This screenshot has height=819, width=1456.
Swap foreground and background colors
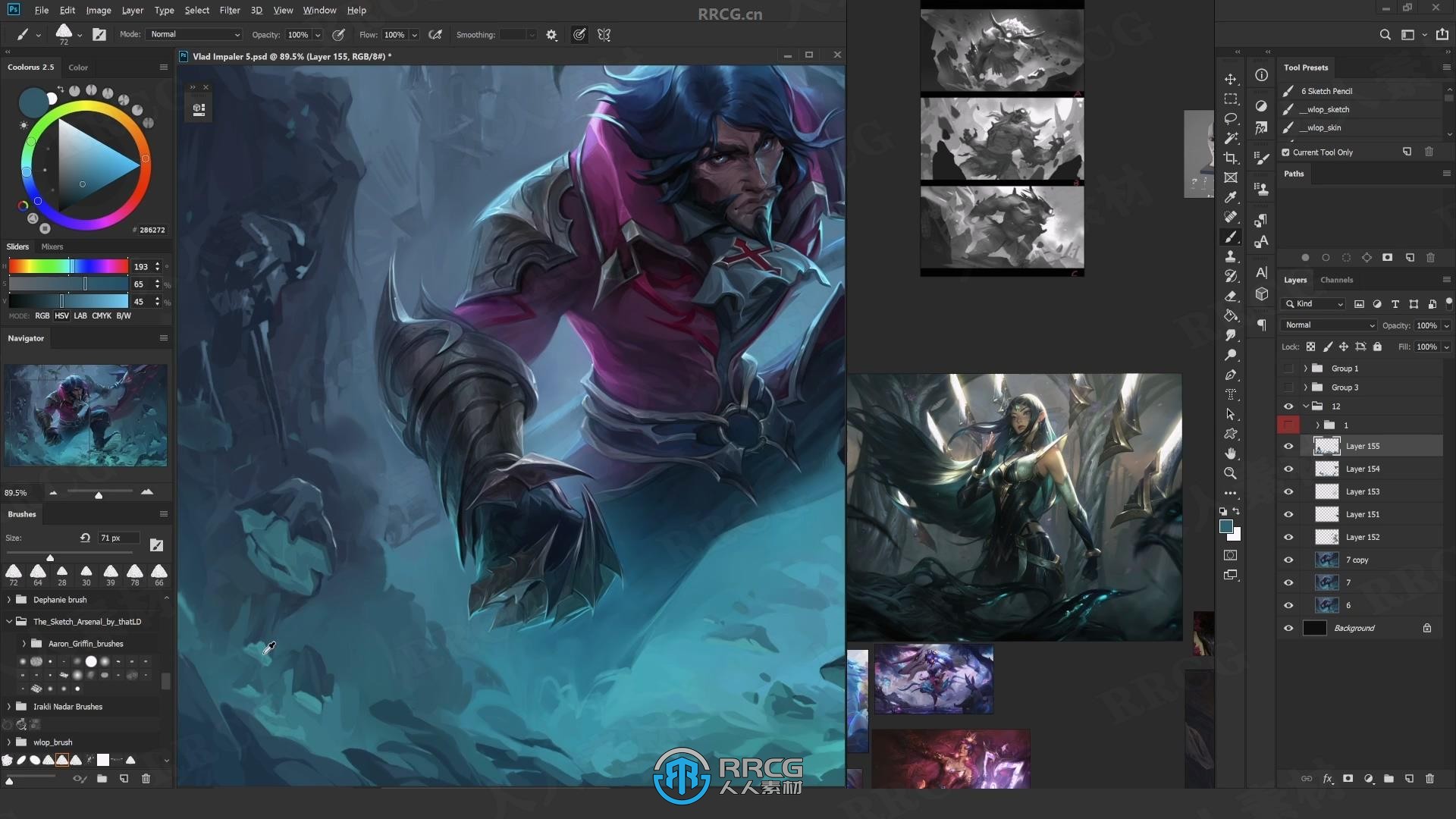tap(1237, 512)
